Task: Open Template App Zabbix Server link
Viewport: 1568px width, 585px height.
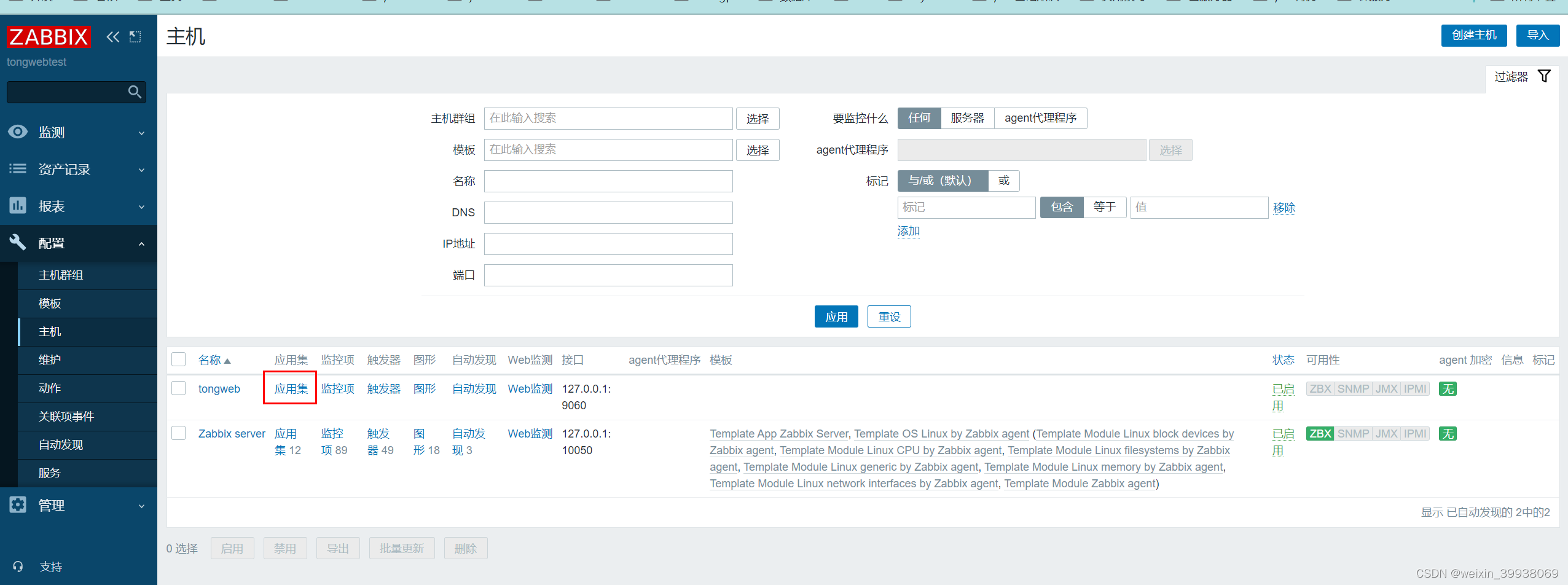Action: click(x=778, y=434)
